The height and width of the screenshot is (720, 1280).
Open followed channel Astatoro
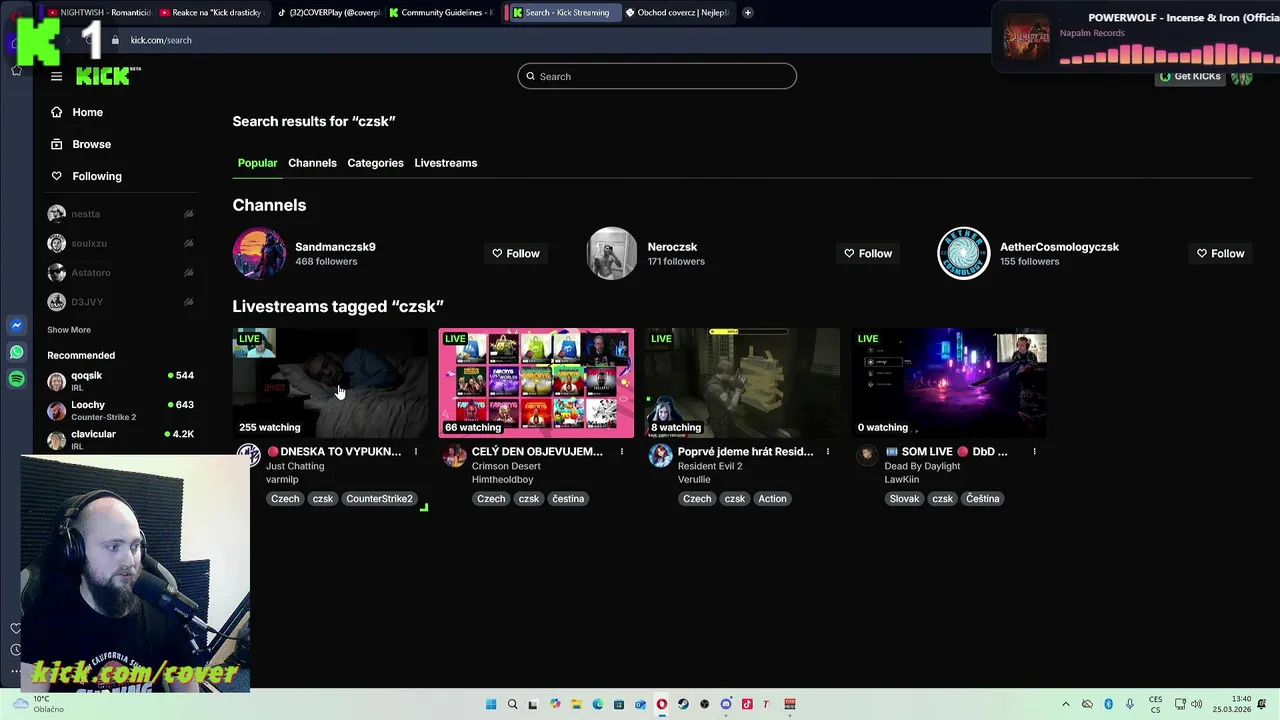tap(120, 272)
